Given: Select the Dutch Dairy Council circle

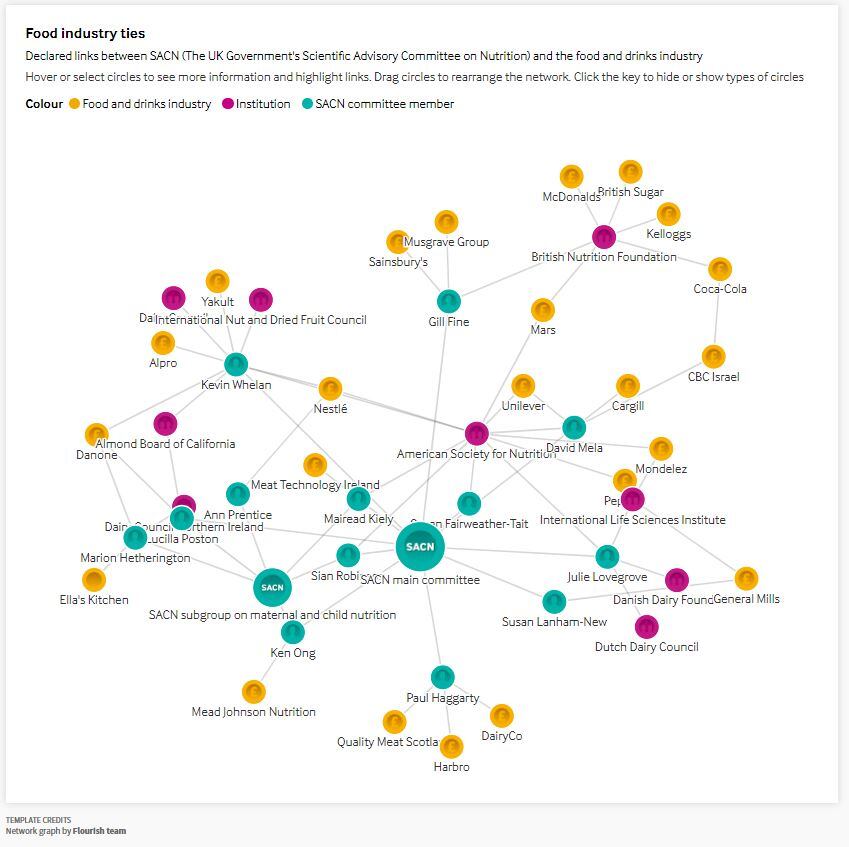Looking at the screenshot, I should 647,626.
